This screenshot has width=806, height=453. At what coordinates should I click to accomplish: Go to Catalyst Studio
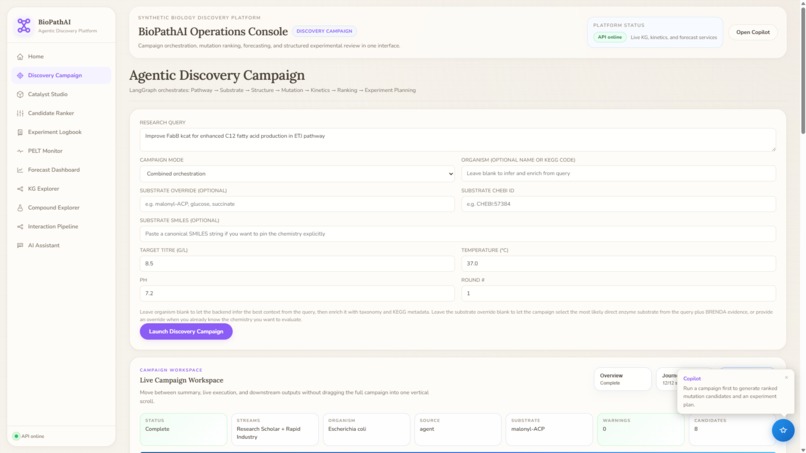click(61, 95)
